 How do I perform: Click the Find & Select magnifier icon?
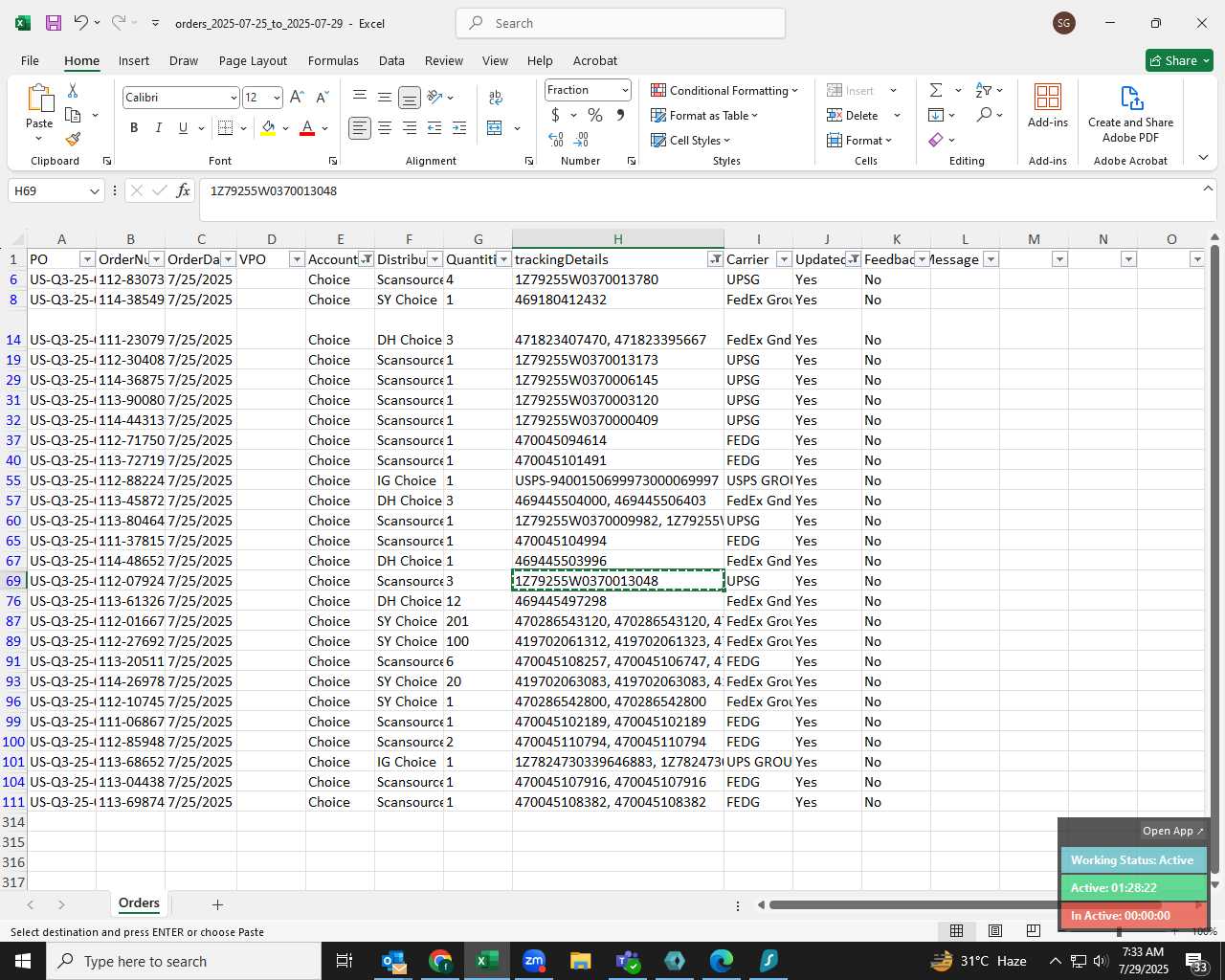984,115
